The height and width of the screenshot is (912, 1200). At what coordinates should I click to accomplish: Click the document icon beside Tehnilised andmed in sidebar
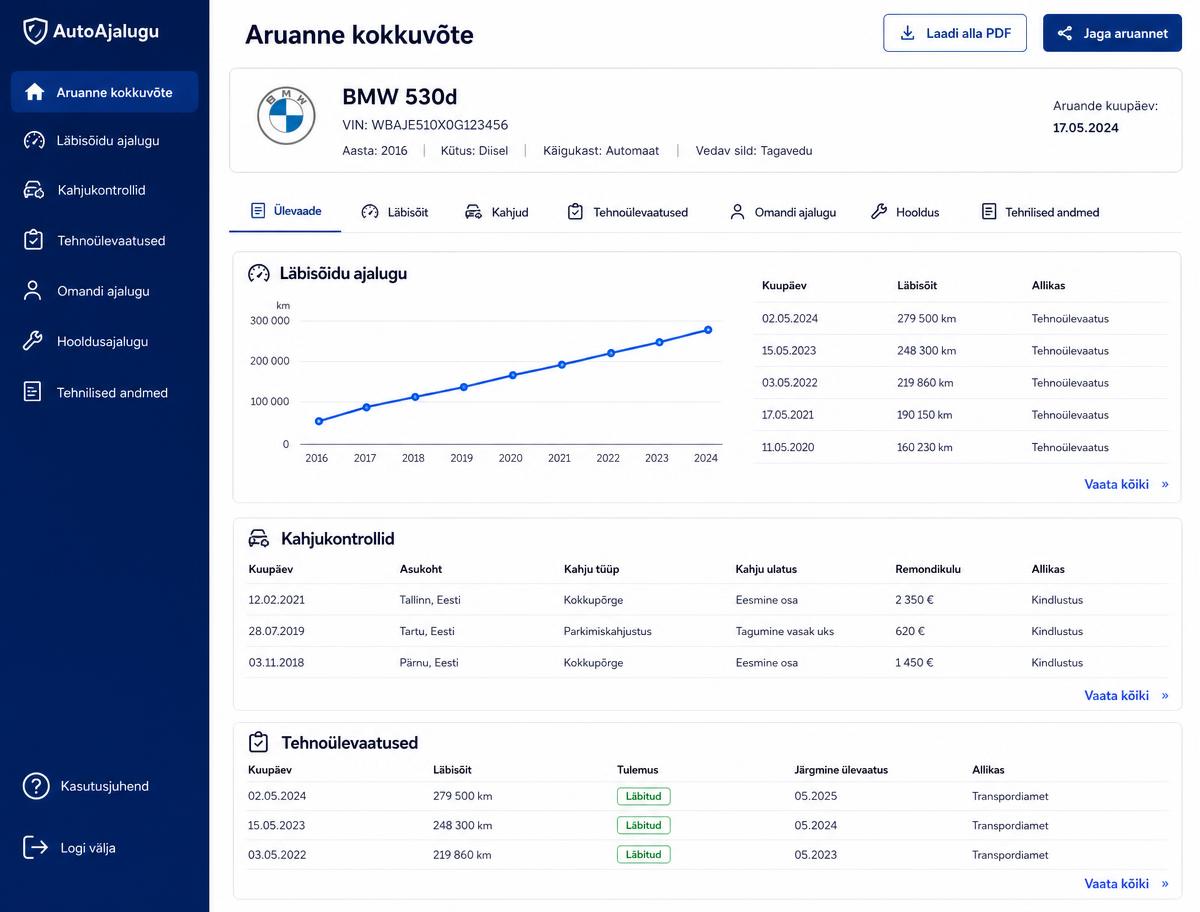(33, 392)
